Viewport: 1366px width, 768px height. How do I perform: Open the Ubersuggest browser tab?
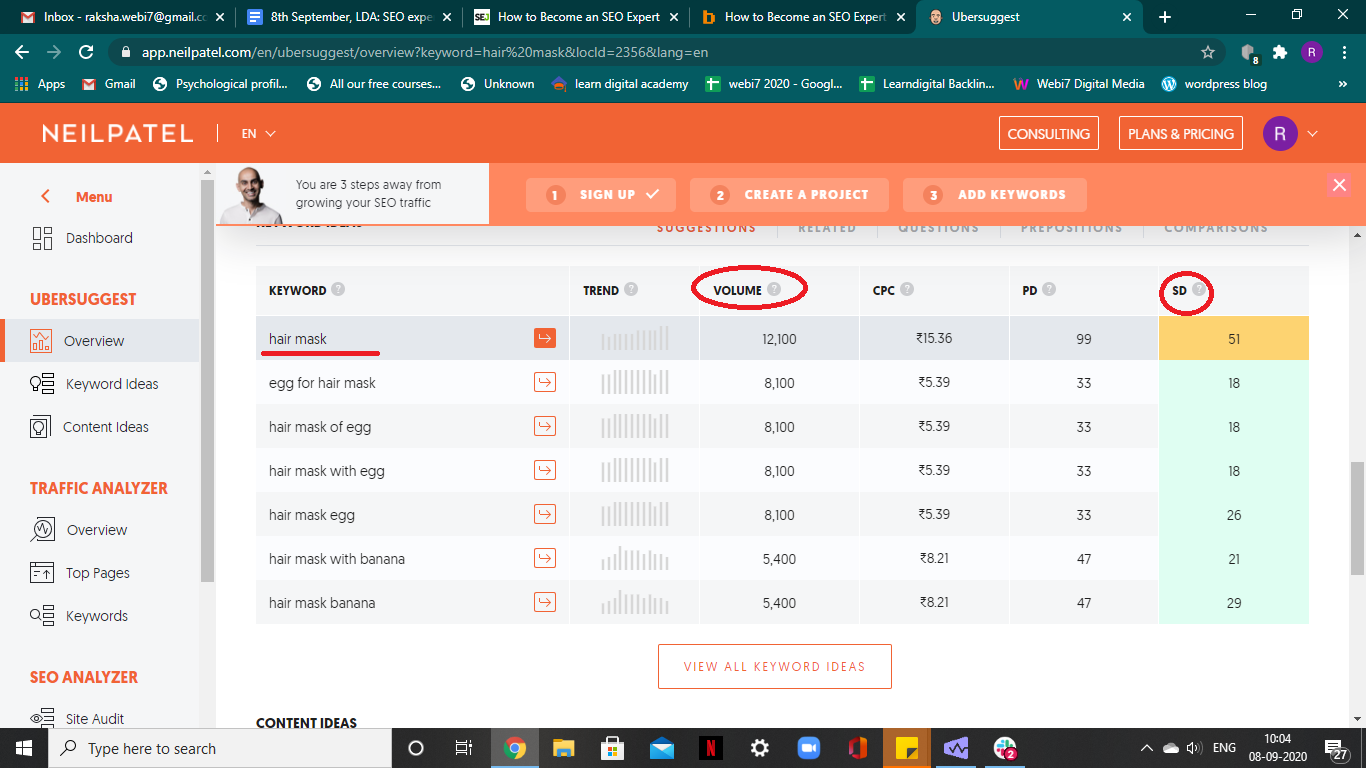click(x=1029, y=17)
